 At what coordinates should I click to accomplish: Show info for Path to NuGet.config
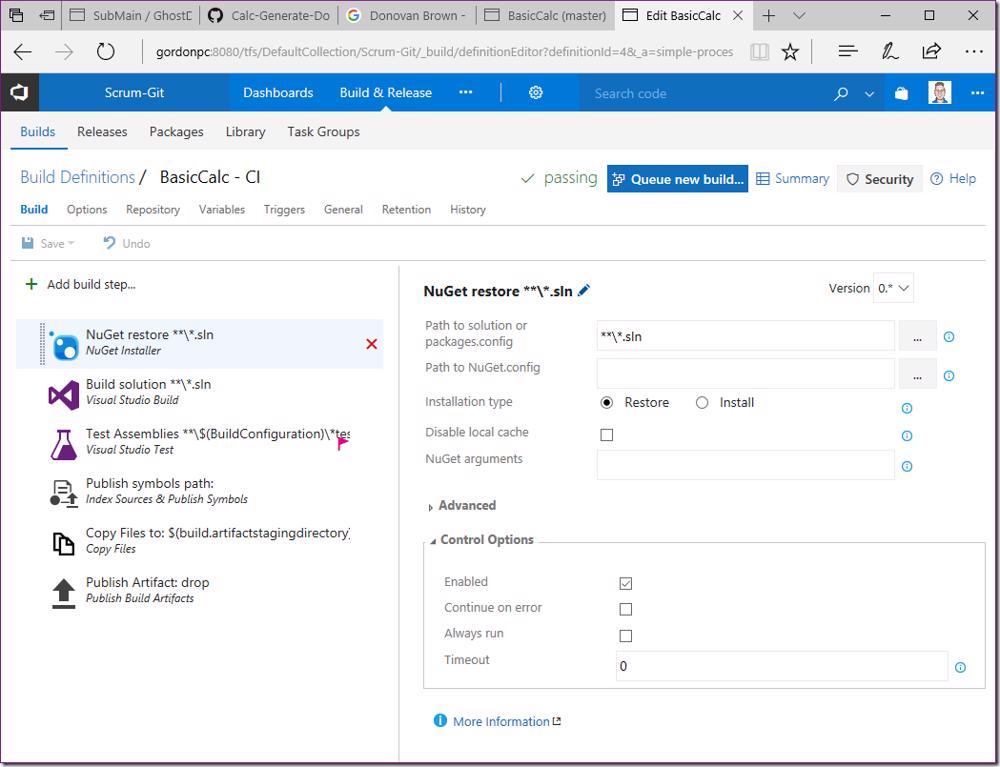pos(949,376)
